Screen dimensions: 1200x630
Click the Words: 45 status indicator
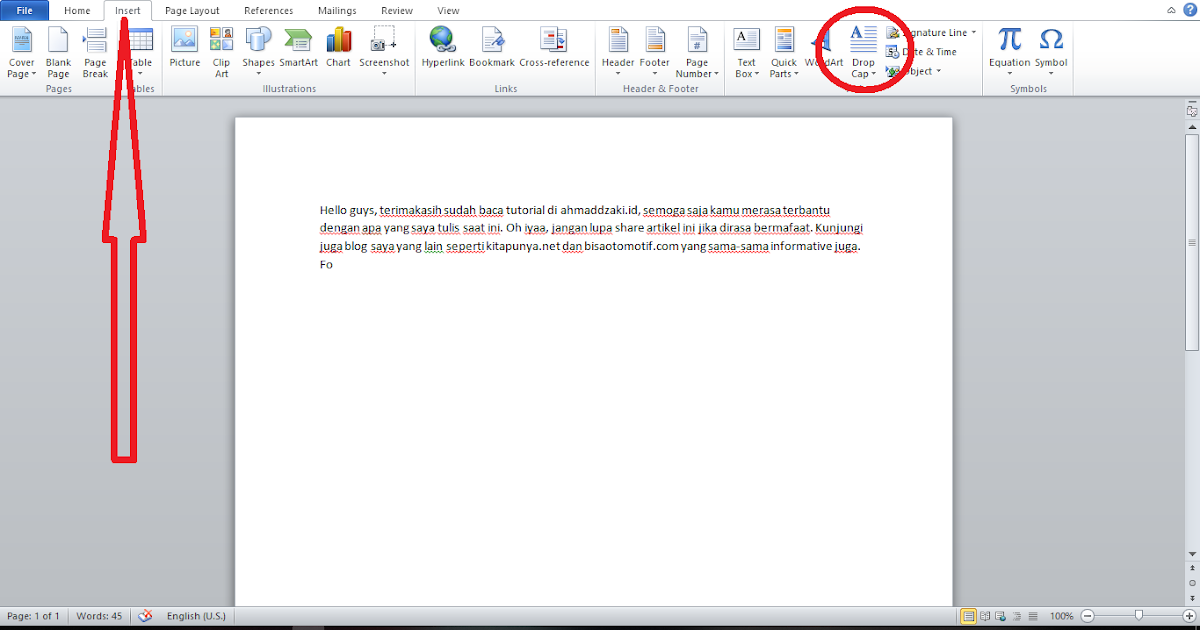point(99,616)
